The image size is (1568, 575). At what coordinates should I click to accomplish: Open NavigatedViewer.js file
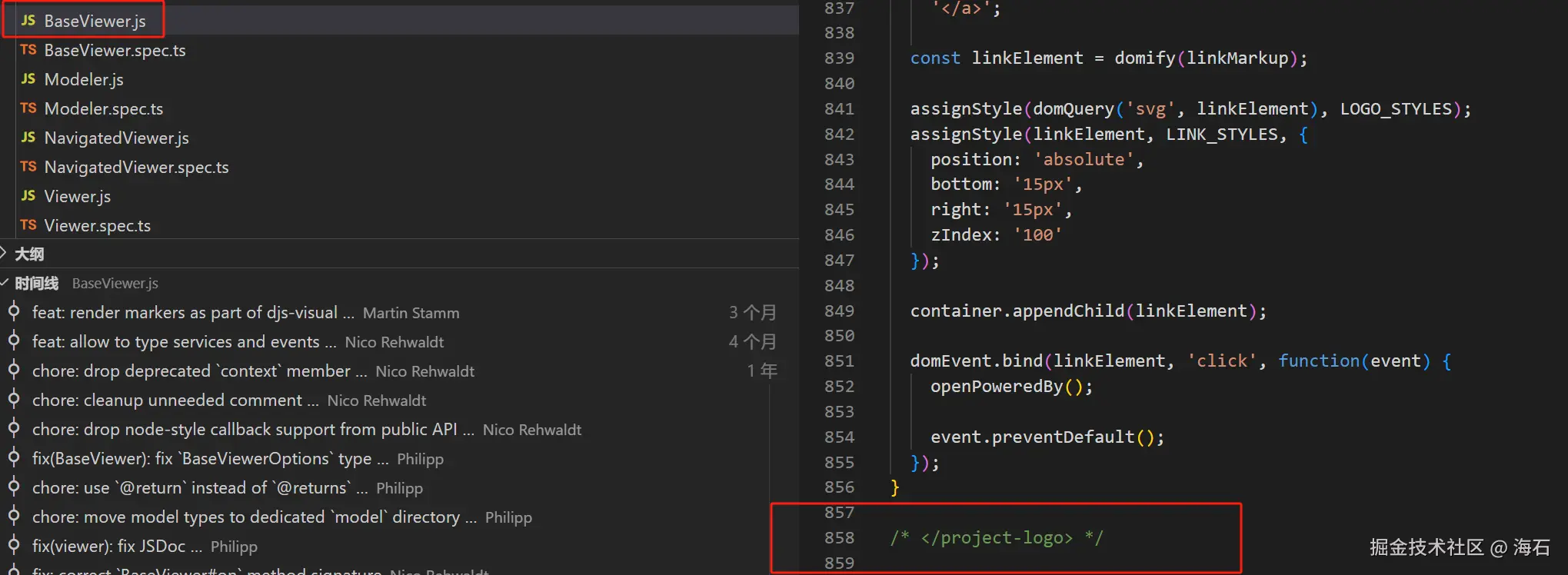(x=116, y=138)
